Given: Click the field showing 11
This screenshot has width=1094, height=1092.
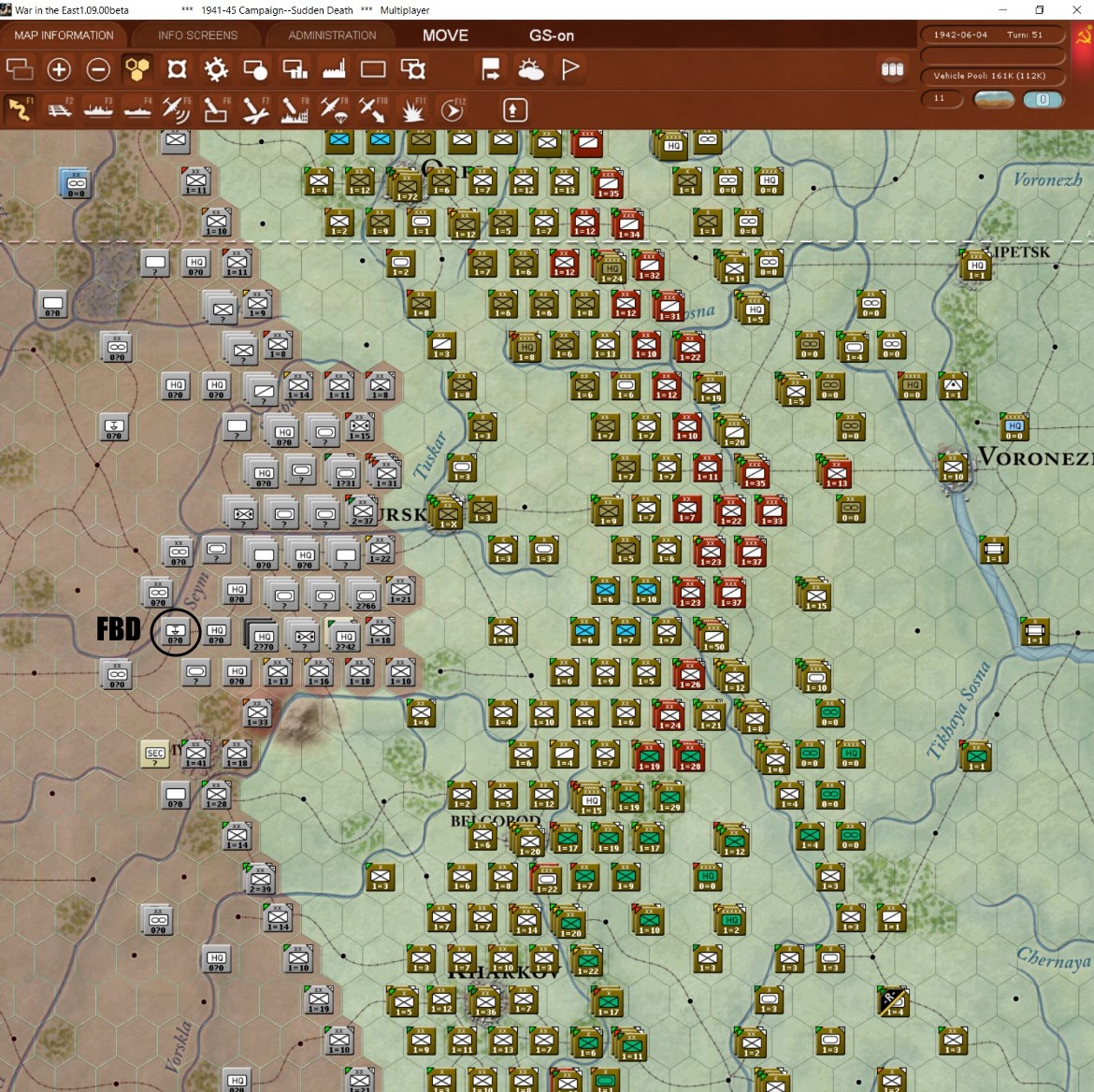Looking at the screenshot, I should click(x=942, y=98).
